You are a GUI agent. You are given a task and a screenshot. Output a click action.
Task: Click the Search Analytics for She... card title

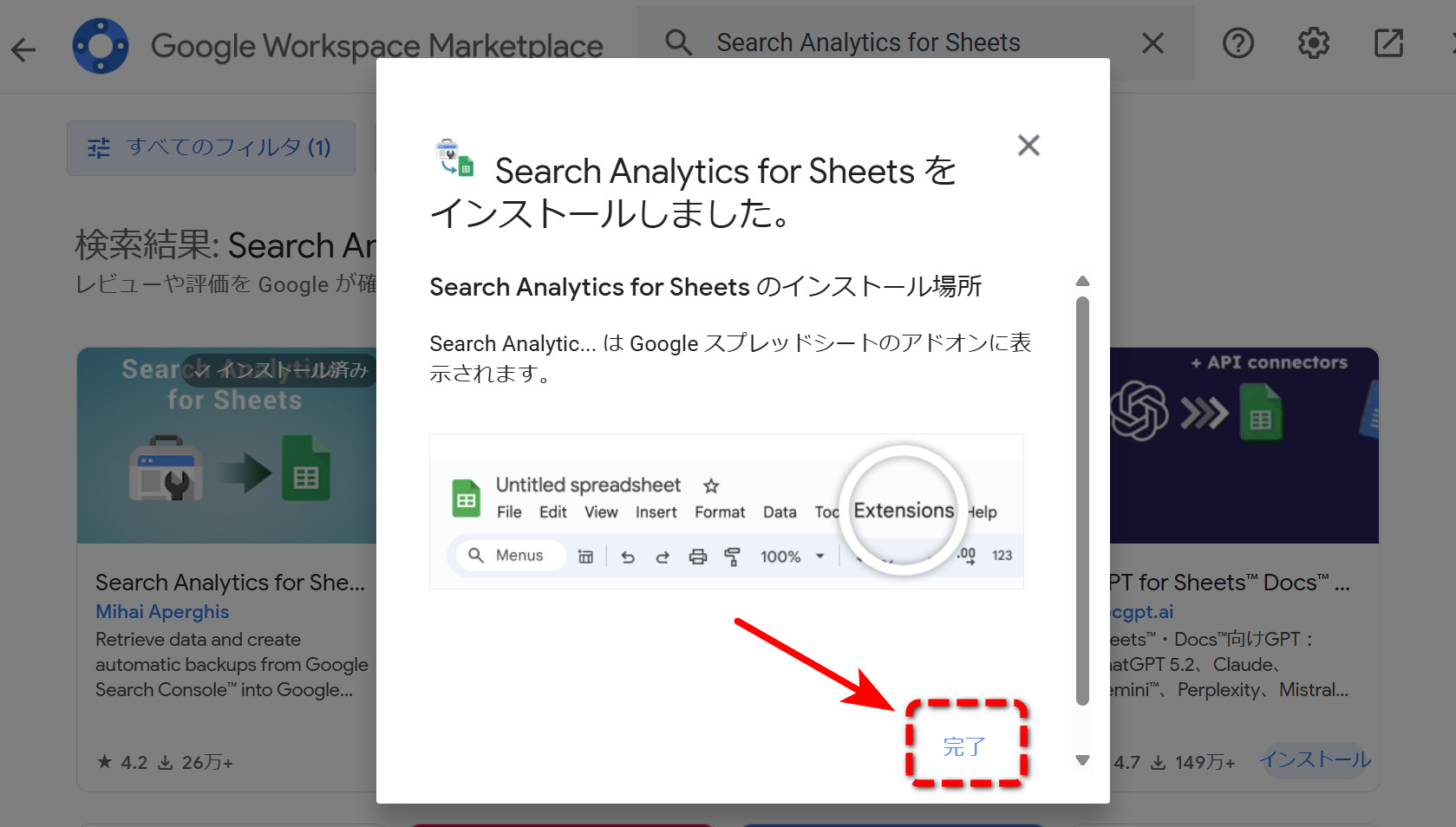pyautogui.click(x=230, y=583)
